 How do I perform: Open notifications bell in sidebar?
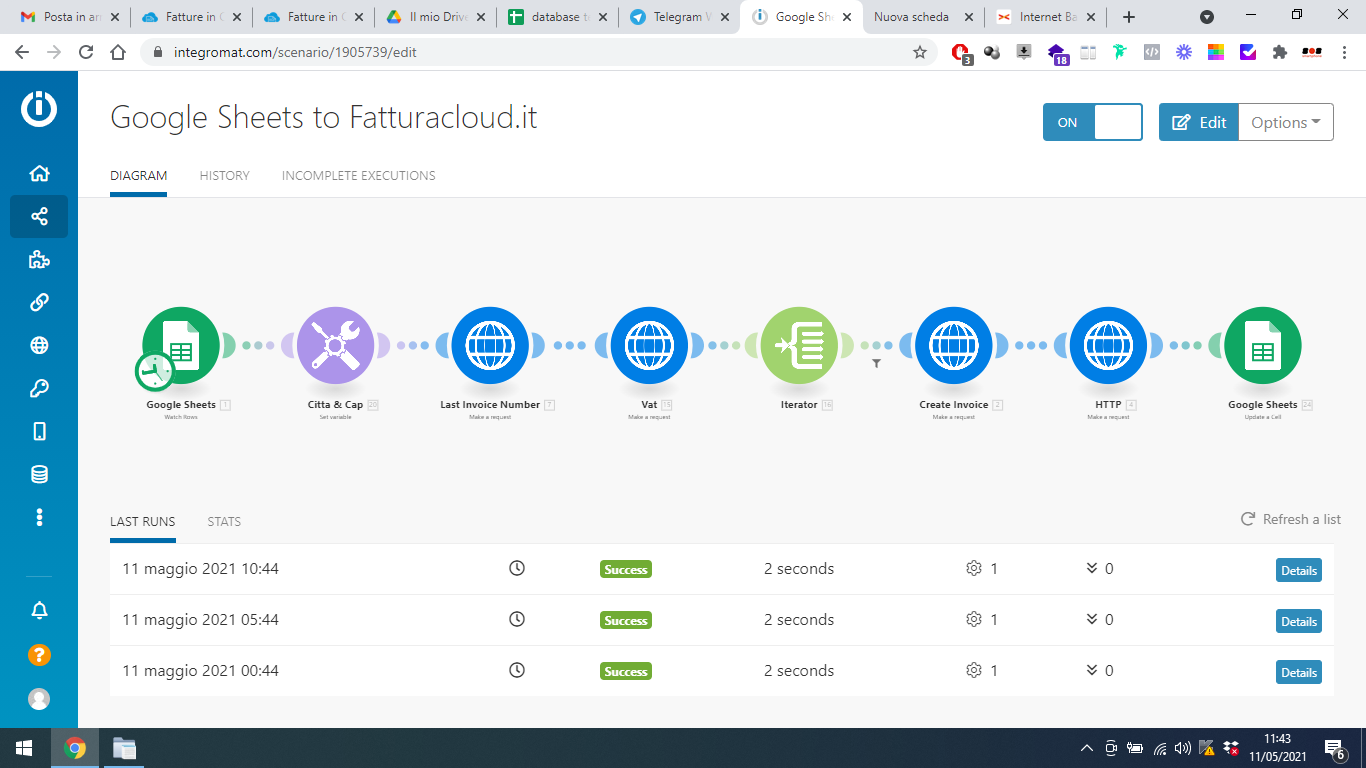[39, 611]
